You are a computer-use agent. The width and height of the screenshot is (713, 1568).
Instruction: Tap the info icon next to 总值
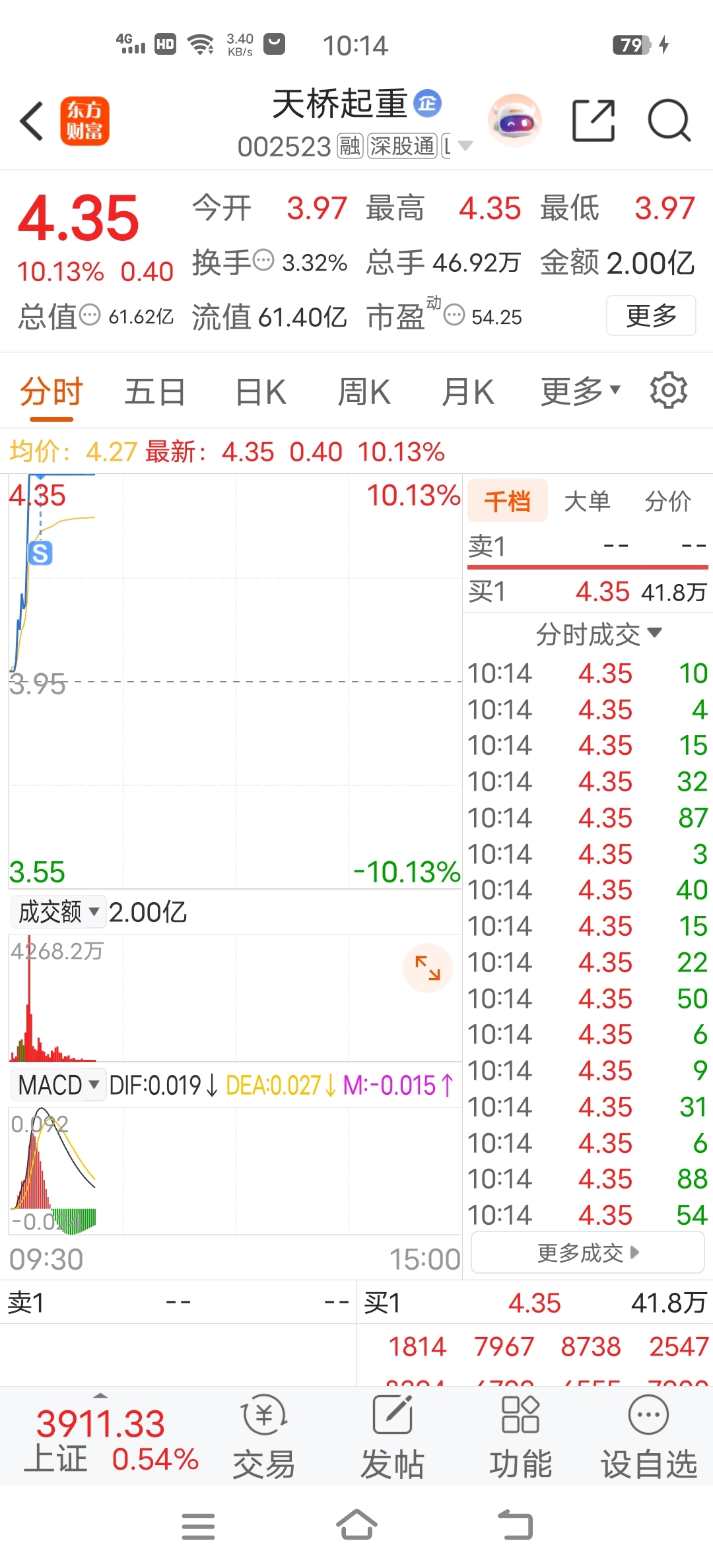(x=90, y=315)
